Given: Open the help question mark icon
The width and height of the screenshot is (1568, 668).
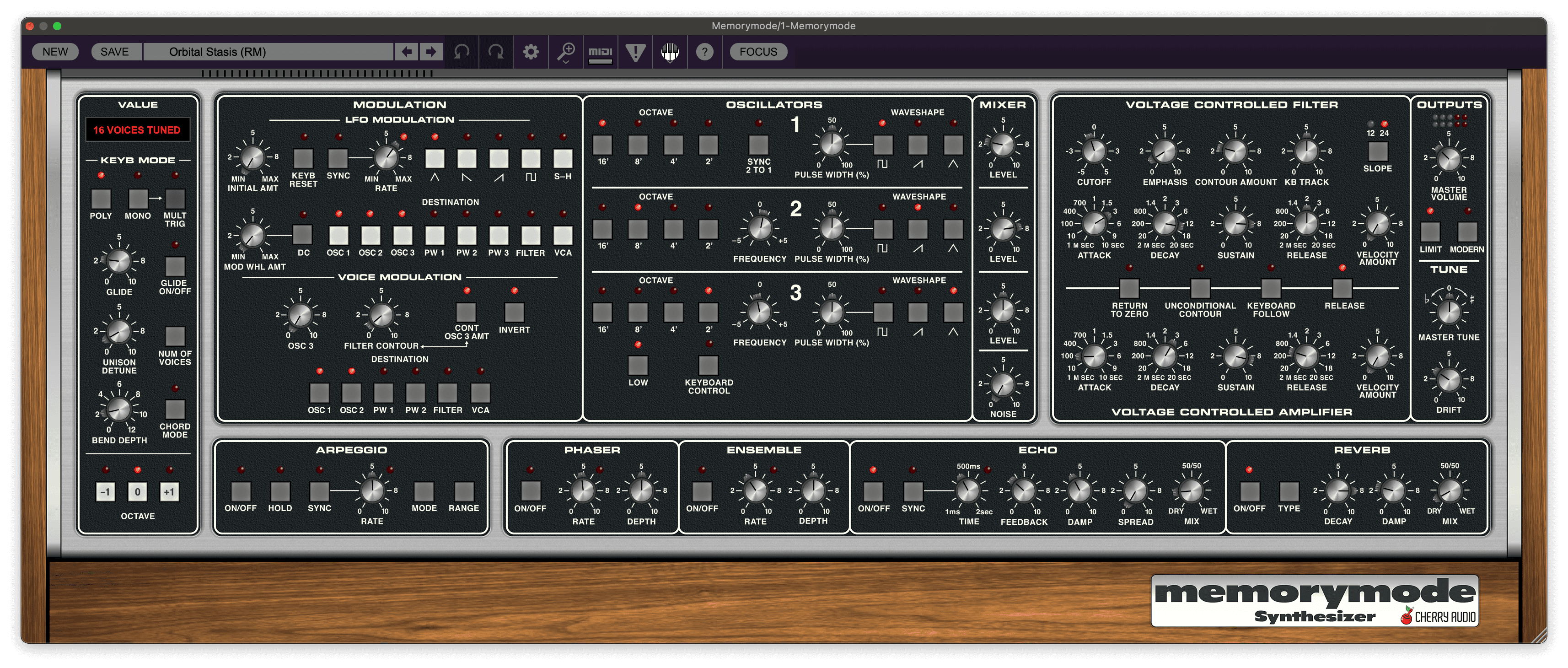Looking at the screenshot, I should click(705, 52).
